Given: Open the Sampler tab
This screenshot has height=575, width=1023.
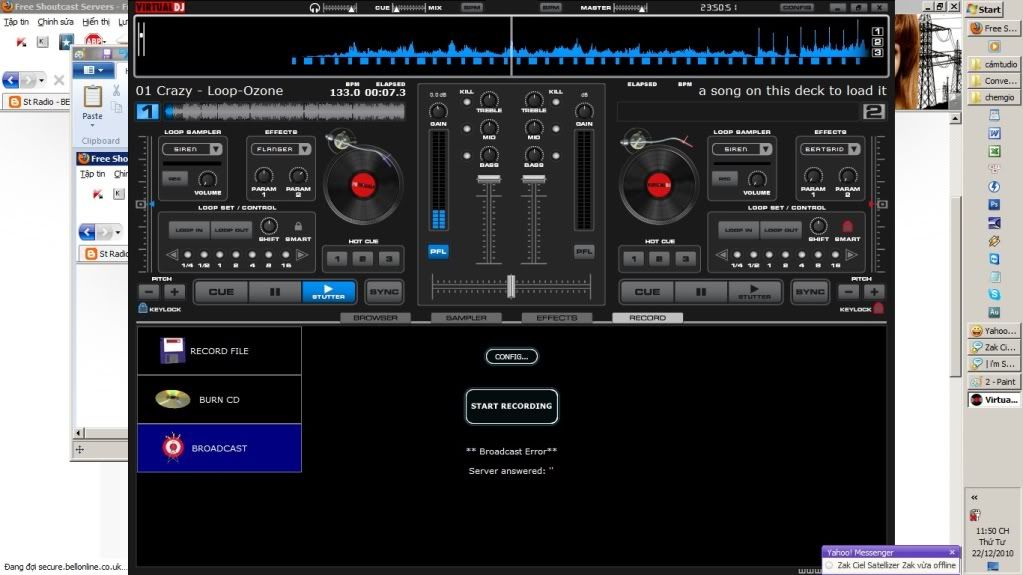Looking at the screenshot, I should pos(466,318).
